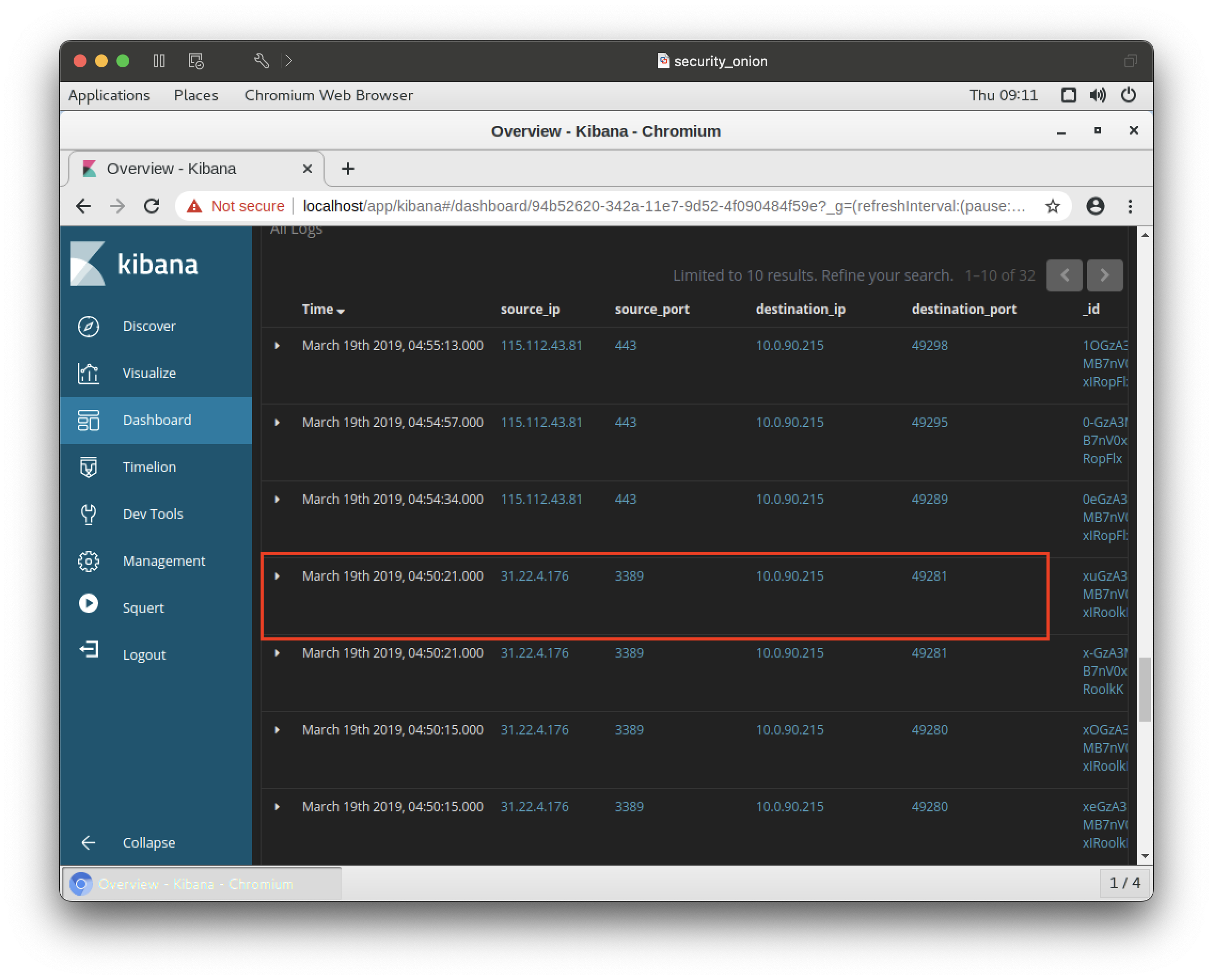Click the display icon in top panel
The height and width of the screenshot is (980, 1213).
click(1068, 95)
